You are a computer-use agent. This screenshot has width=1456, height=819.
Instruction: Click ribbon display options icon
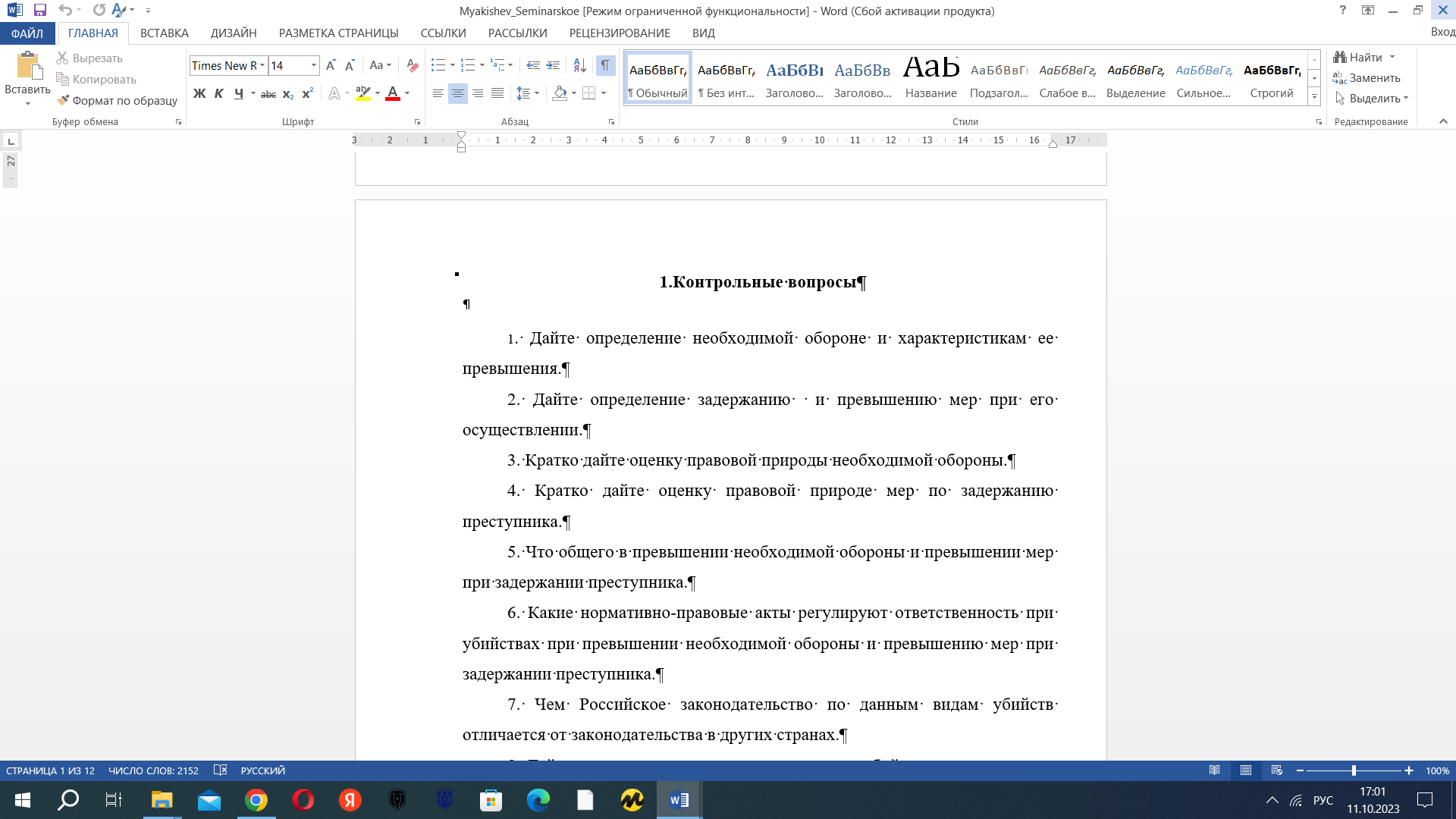tap(1368, 11)
